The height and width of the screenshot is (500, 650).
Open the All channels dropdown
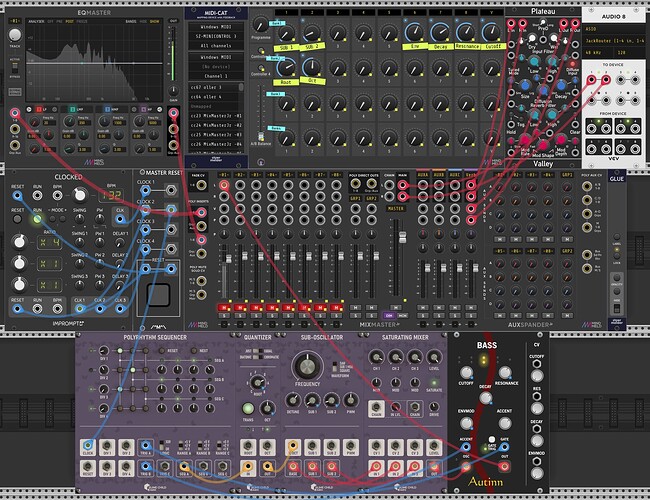(x=216, y=46)
